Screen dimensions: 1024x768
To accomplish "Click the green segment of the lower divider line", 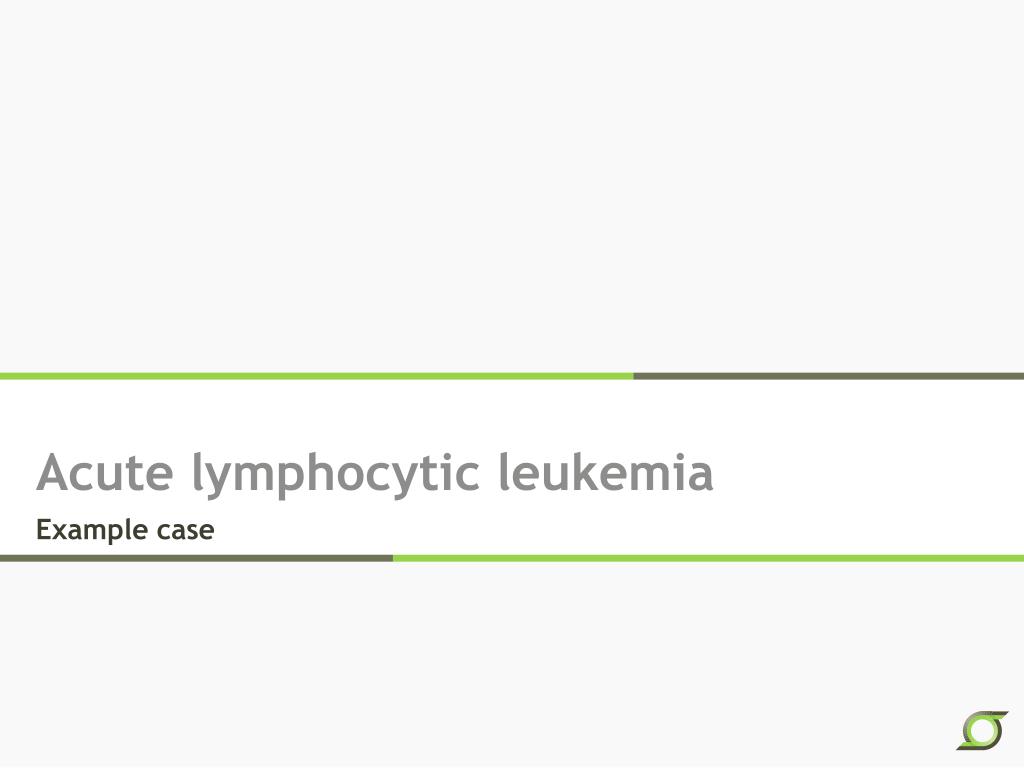I will 709,558.
